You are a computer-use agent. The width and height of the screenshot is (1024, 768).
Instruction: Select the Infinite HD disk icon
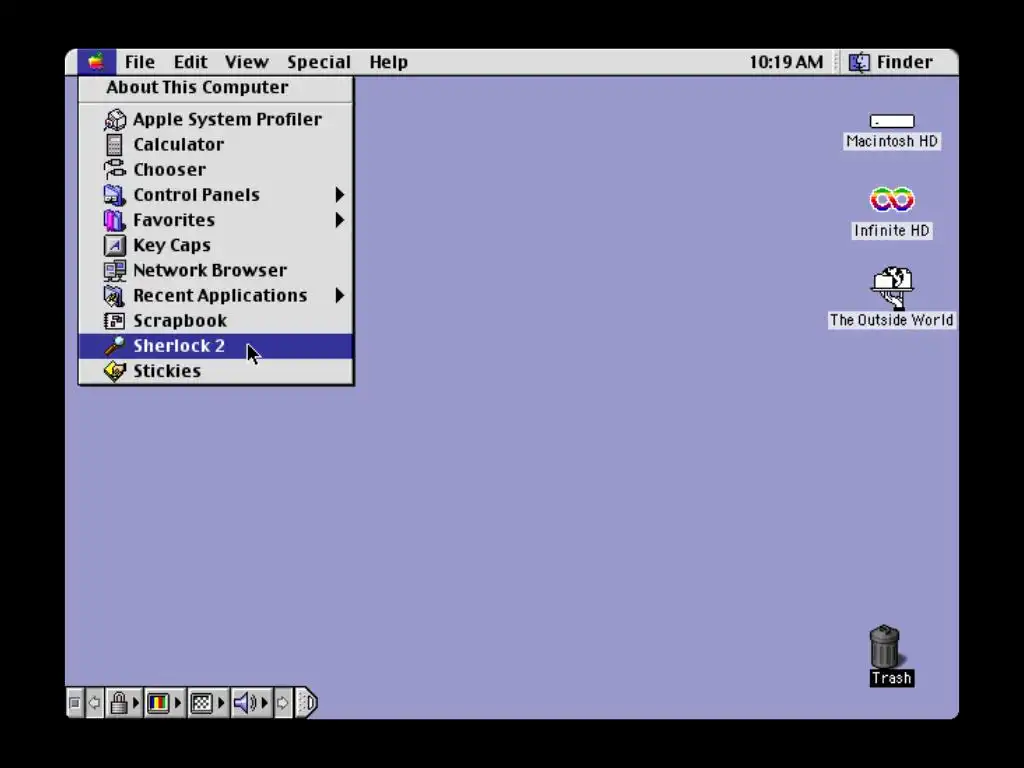891,212
